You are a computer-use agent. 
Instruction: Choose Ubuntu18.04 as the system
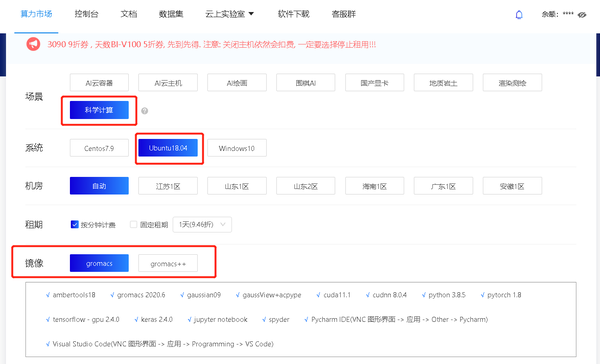pyautogui.click(x=168, y=148)
